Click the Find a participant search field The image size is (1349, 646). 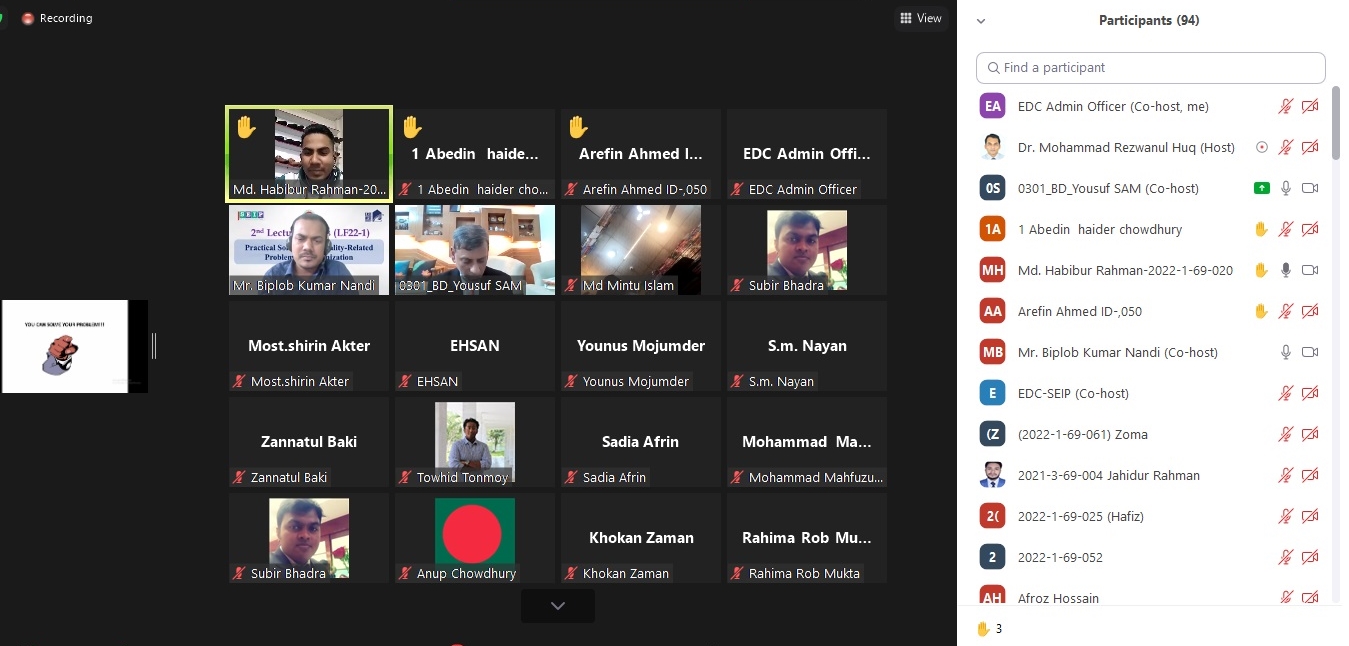point(1150,68)
